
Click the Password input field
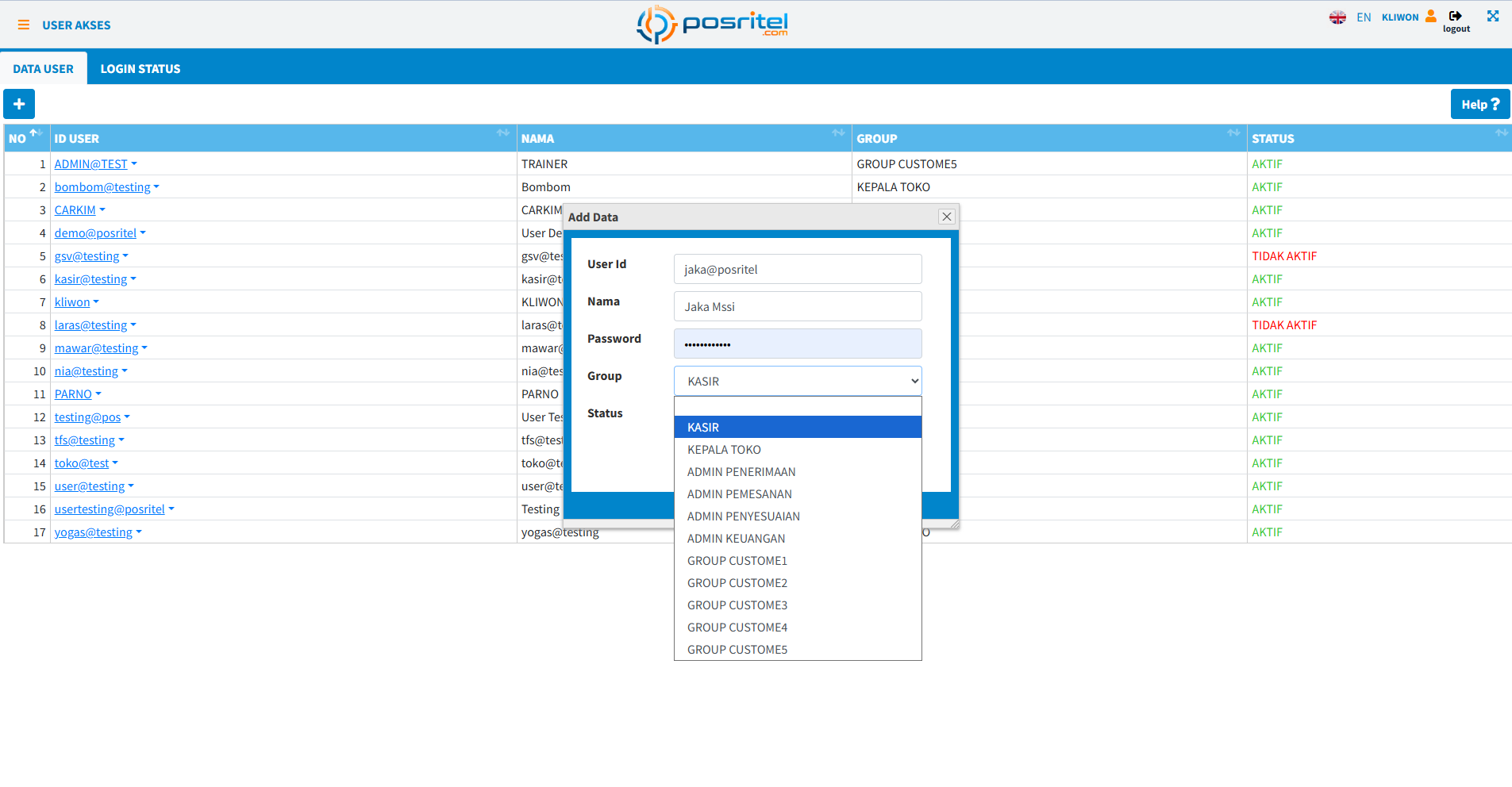point(798,344)
